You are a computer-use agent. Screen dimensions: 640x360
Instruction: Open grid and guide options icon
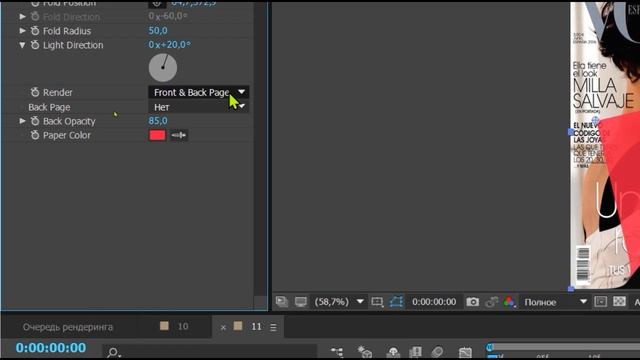coord(377,302)
